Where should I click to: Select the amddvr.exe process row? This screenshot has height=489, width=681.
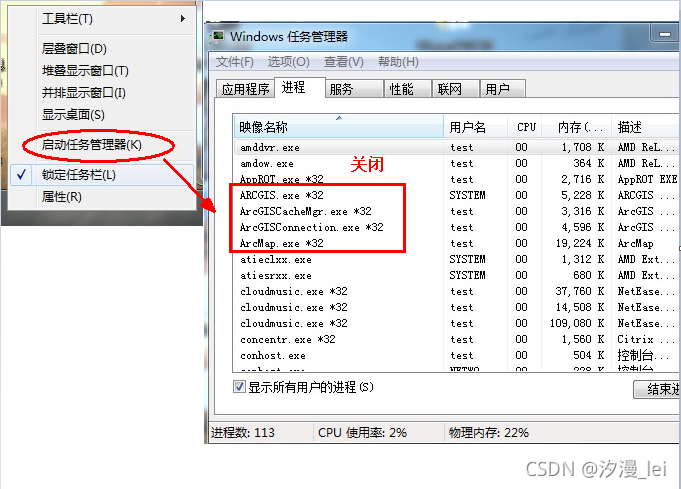tap(456, 147)
